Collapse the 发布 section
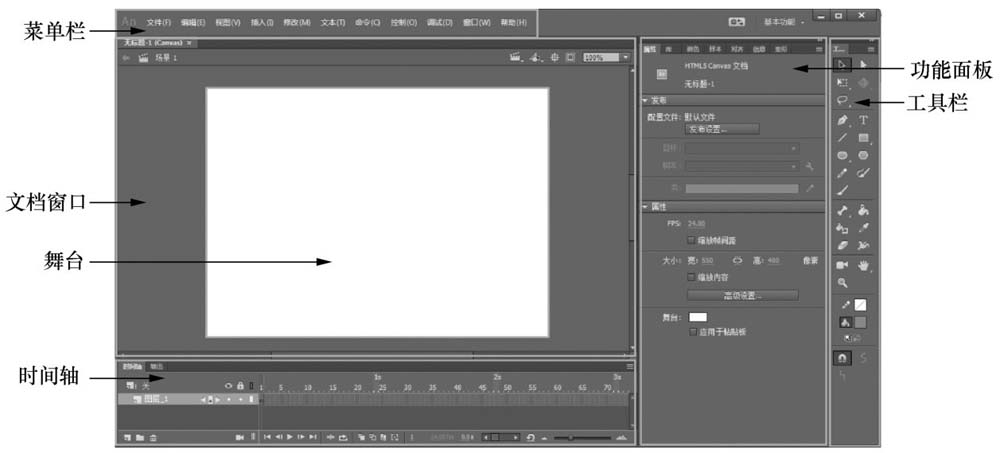The height and width of the screenshot is (453, 1000). [645, 101]
